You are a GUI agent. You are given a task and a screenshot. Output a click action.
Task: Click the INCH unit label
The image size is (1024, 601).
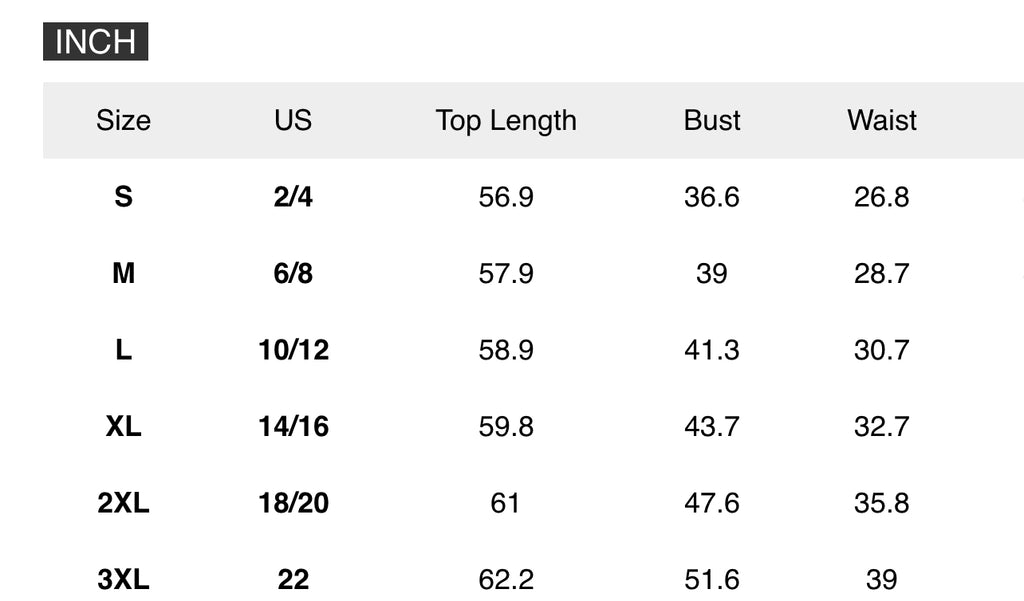(95, 42)
